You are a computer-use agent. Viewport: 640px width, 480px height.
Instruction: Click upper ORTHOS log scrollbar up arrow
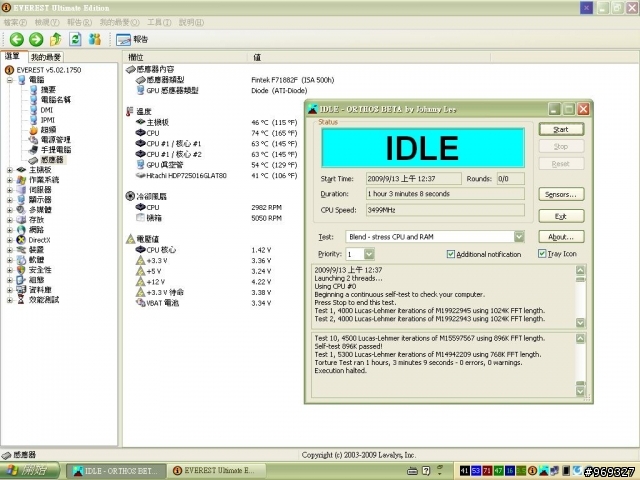(580, 270)
